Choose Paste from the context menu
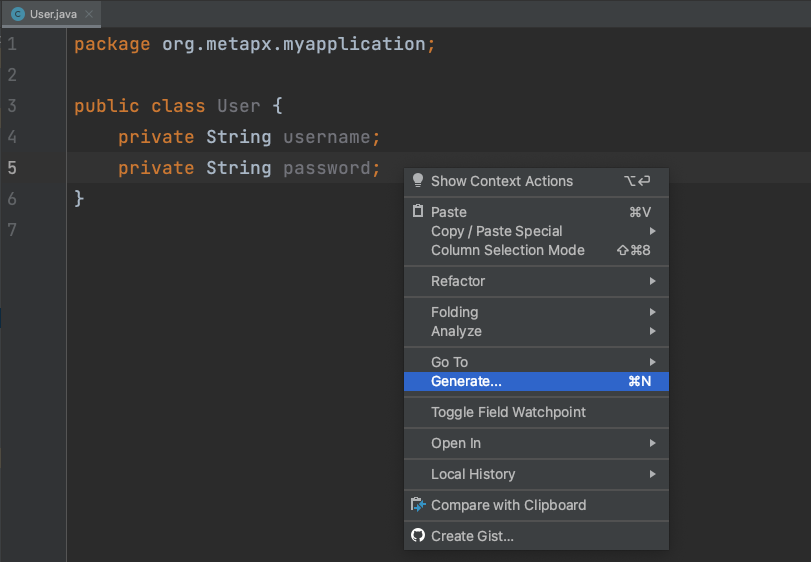811x562 pixels. pos(536,212)
